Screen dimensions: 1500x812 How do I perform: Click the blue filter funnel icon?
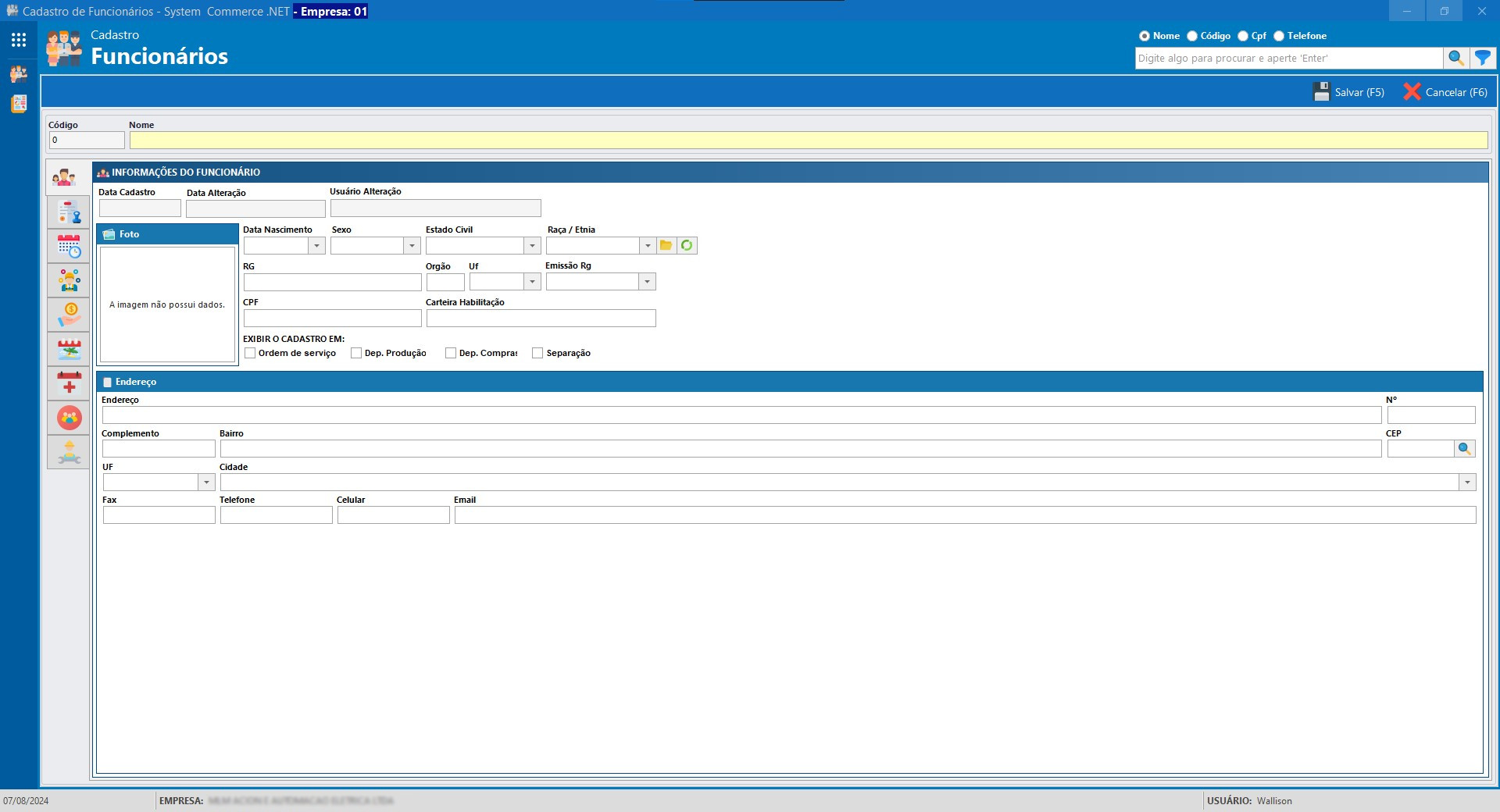1482,58
